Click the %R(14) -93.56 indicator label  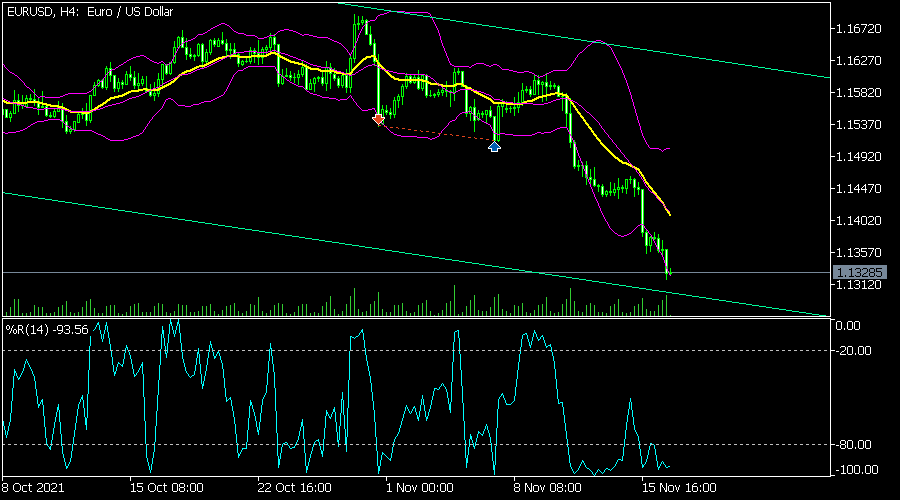click(x=47, y=330)
